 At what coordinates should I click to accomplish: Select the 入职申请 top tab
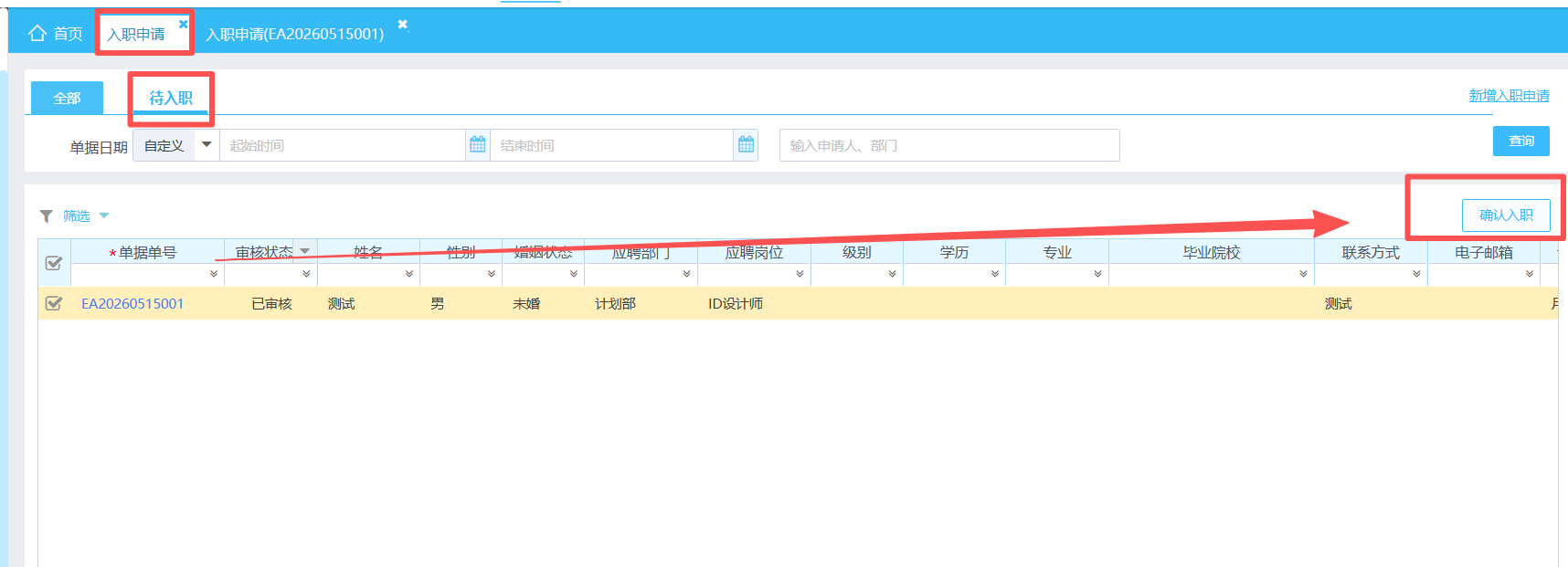(x=136, y=35)
